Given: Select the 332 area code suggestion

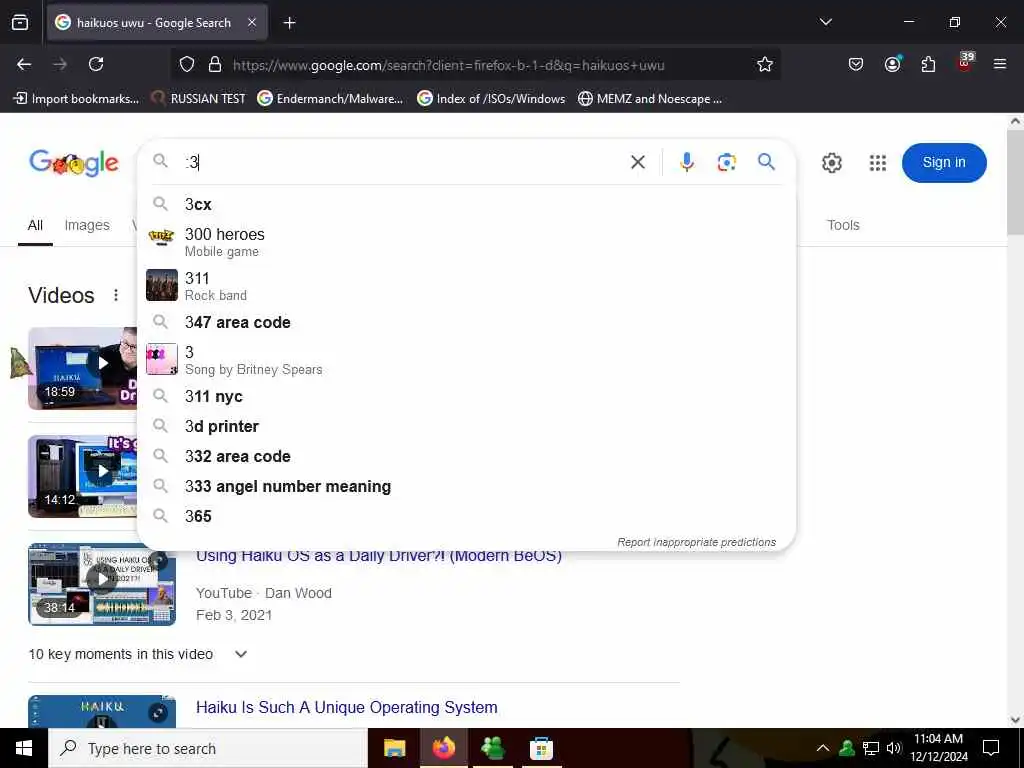Looking at the screenshot, I should pyautogui.click(x=466, y=456).
